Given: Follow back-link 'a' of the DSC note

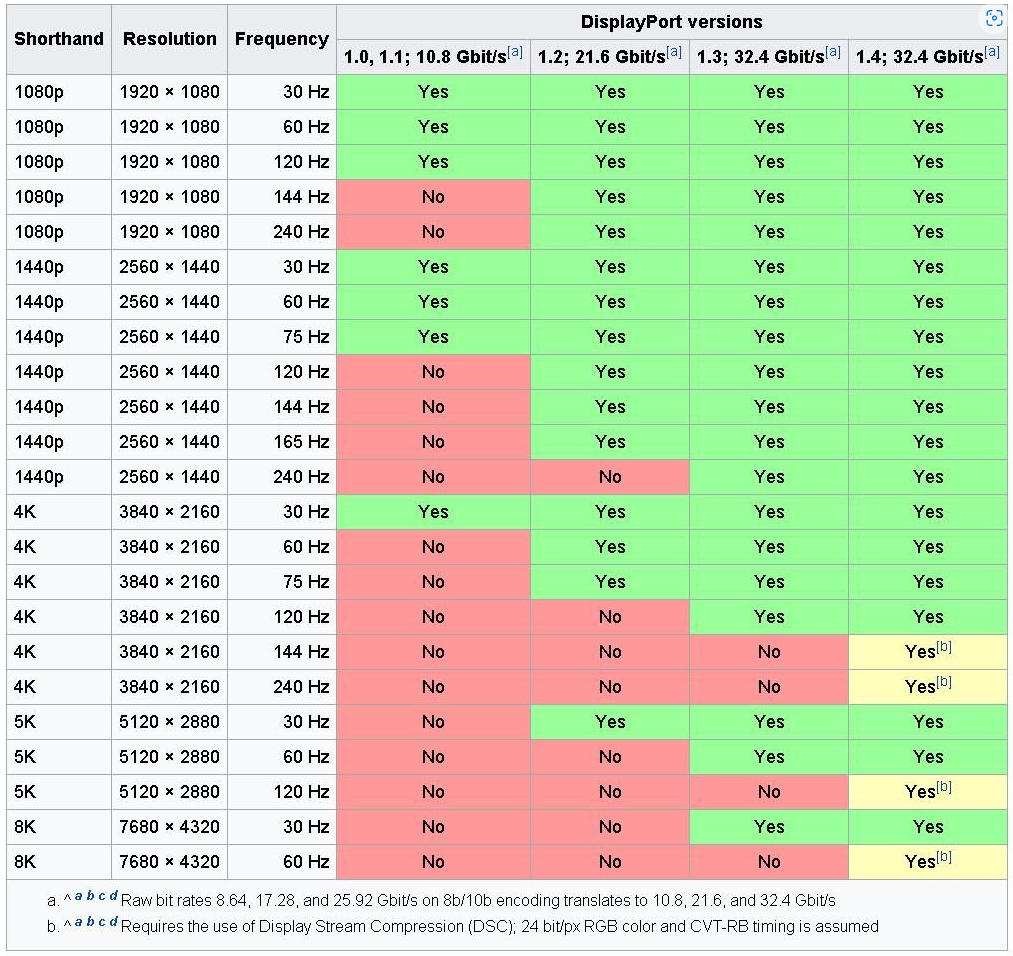Looking at the screenshot, I should [x=78, y=922].
